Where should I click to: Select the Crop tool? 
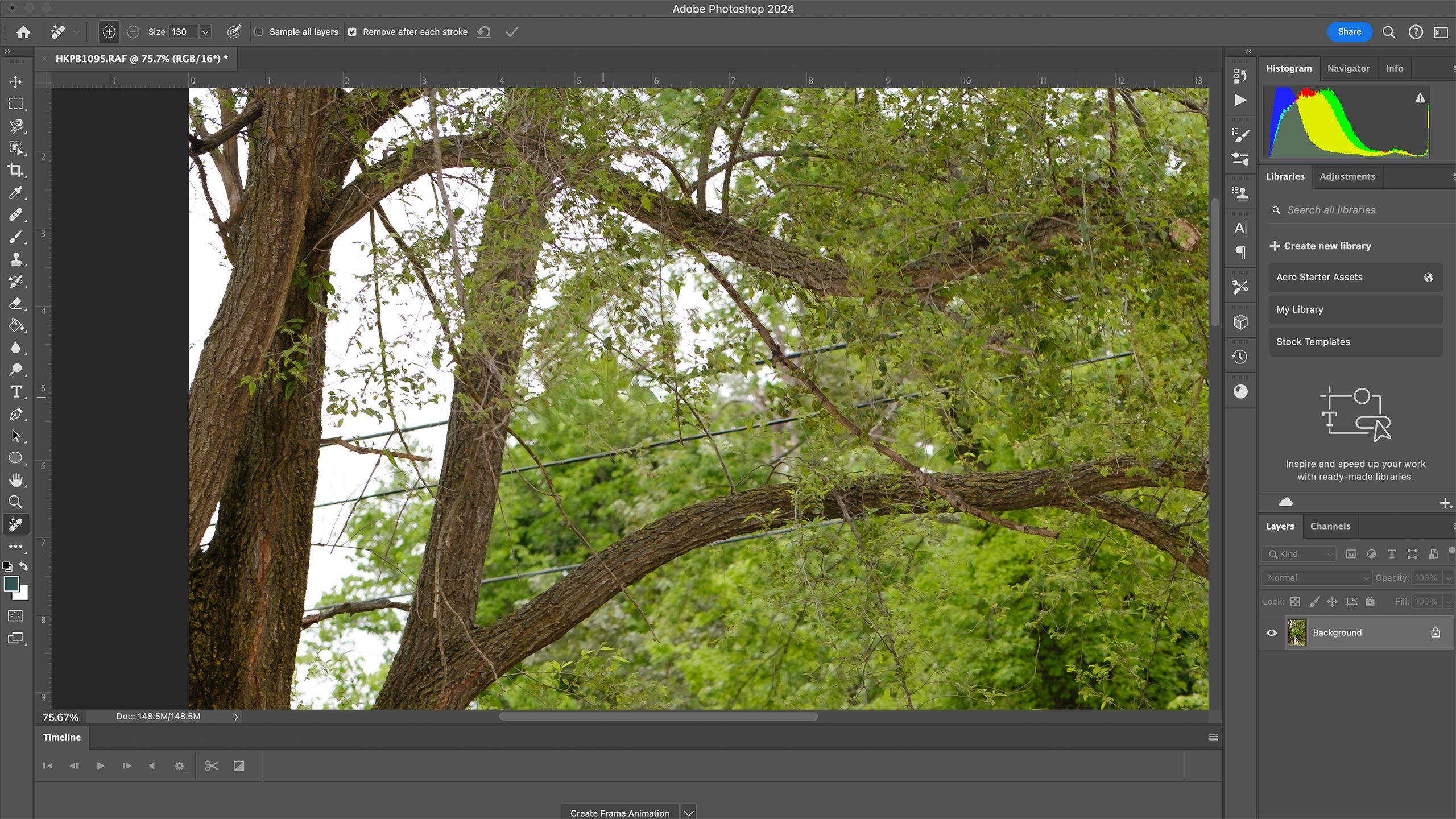coord(16,170)
